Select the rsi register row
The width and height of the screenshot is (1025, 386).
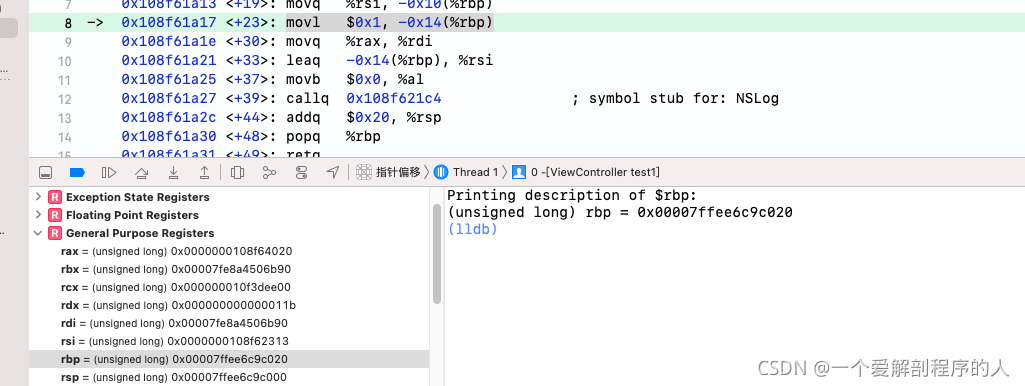[x=229, y=342]
